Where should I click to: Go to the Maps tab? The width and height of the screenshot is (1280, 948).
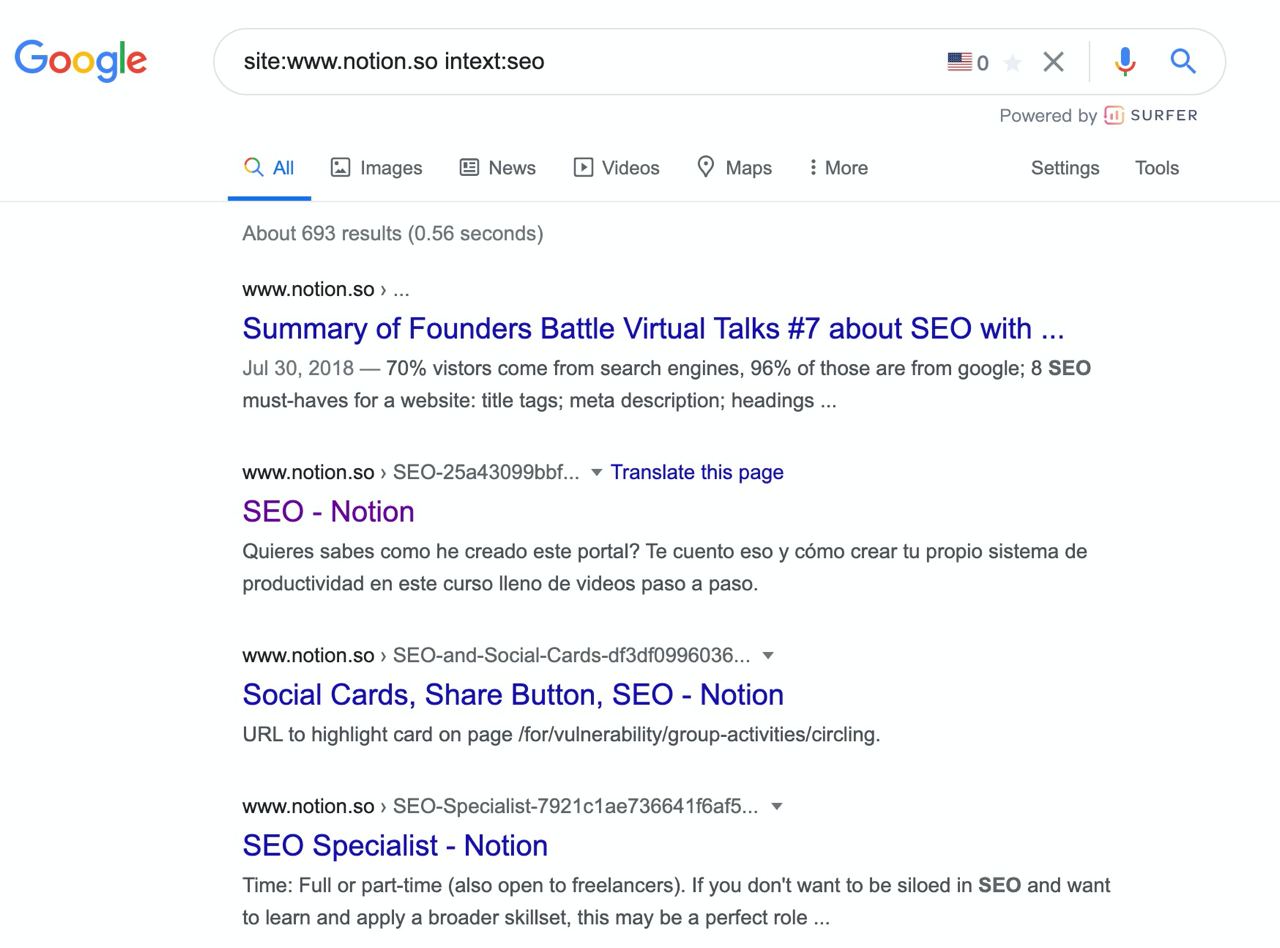[734, 168]
